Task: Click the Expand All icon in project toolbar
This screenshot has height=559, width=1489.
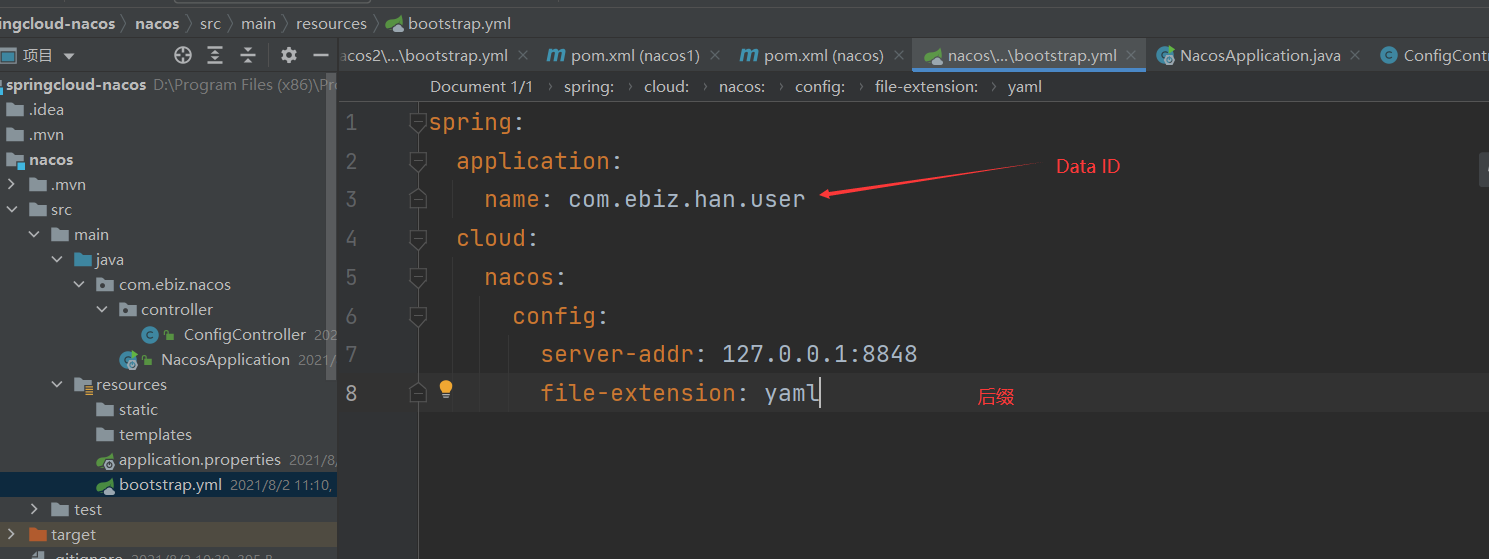Action: [x=215, y=55]
